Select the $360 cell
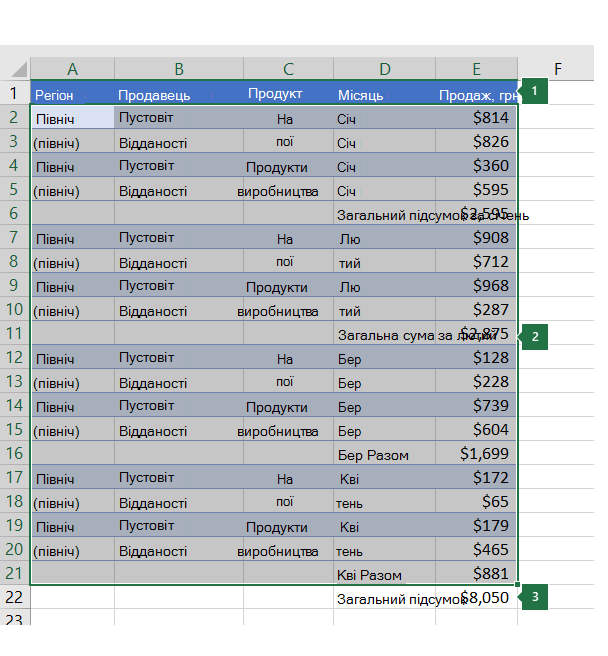 [x=476, y=165]
